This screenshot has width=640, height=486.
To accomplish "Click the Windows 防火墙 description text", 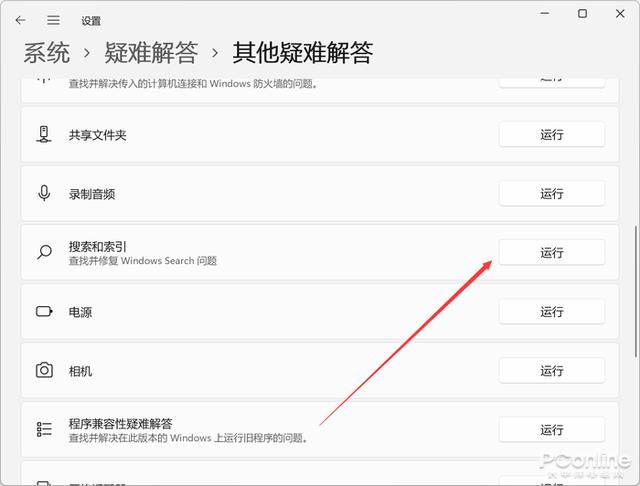I will pyautogui.click(x=193, y=84).
